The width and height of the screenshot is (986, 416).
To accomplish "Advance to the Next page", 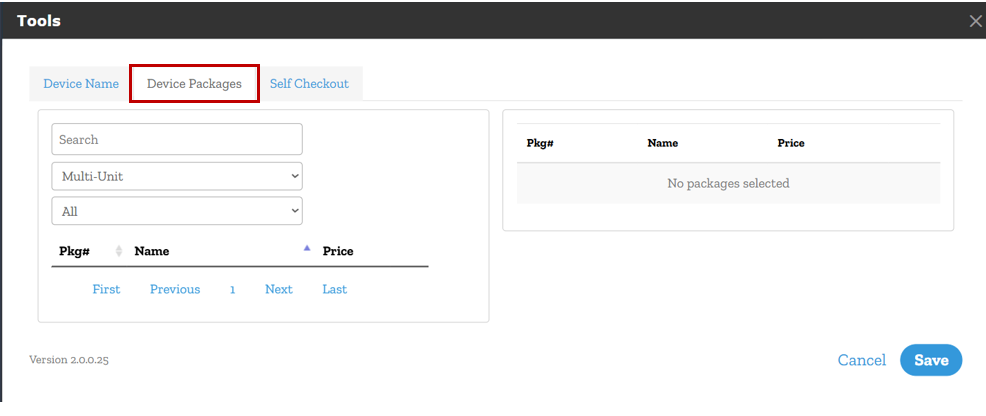I will pos(279,289).
